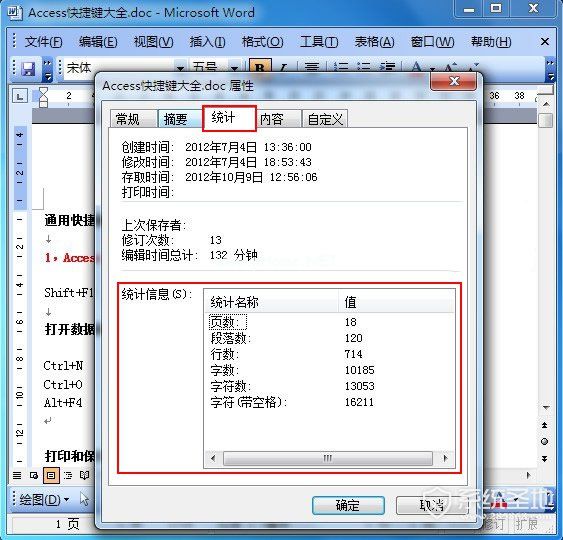The height and width of the screenshot is (540, 563).
Task: Click the Select Browse Object circle button
Action: pos(545,442)
